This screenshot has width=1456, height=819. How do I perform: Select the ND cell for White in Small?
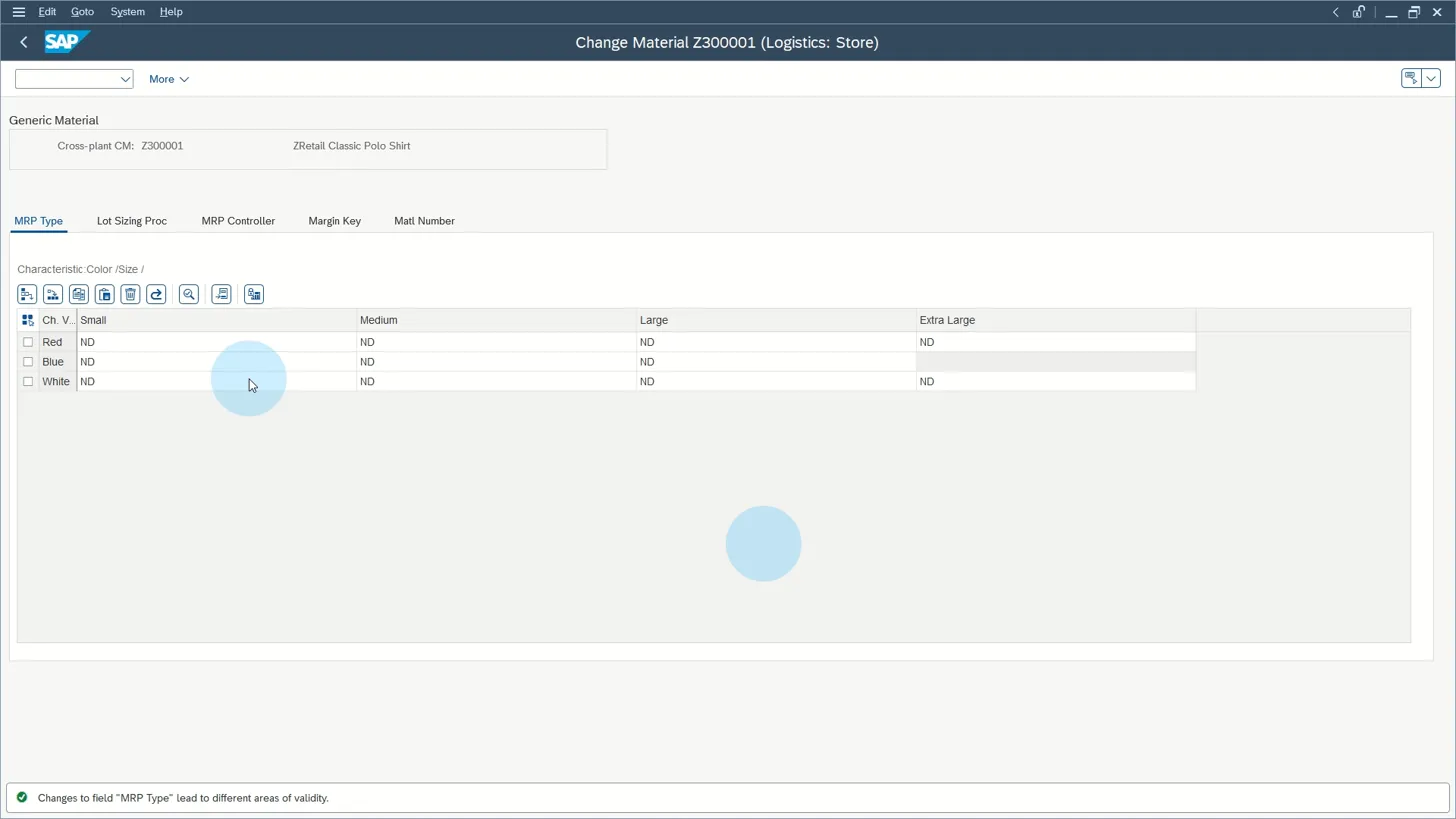(x=217, y=382)
